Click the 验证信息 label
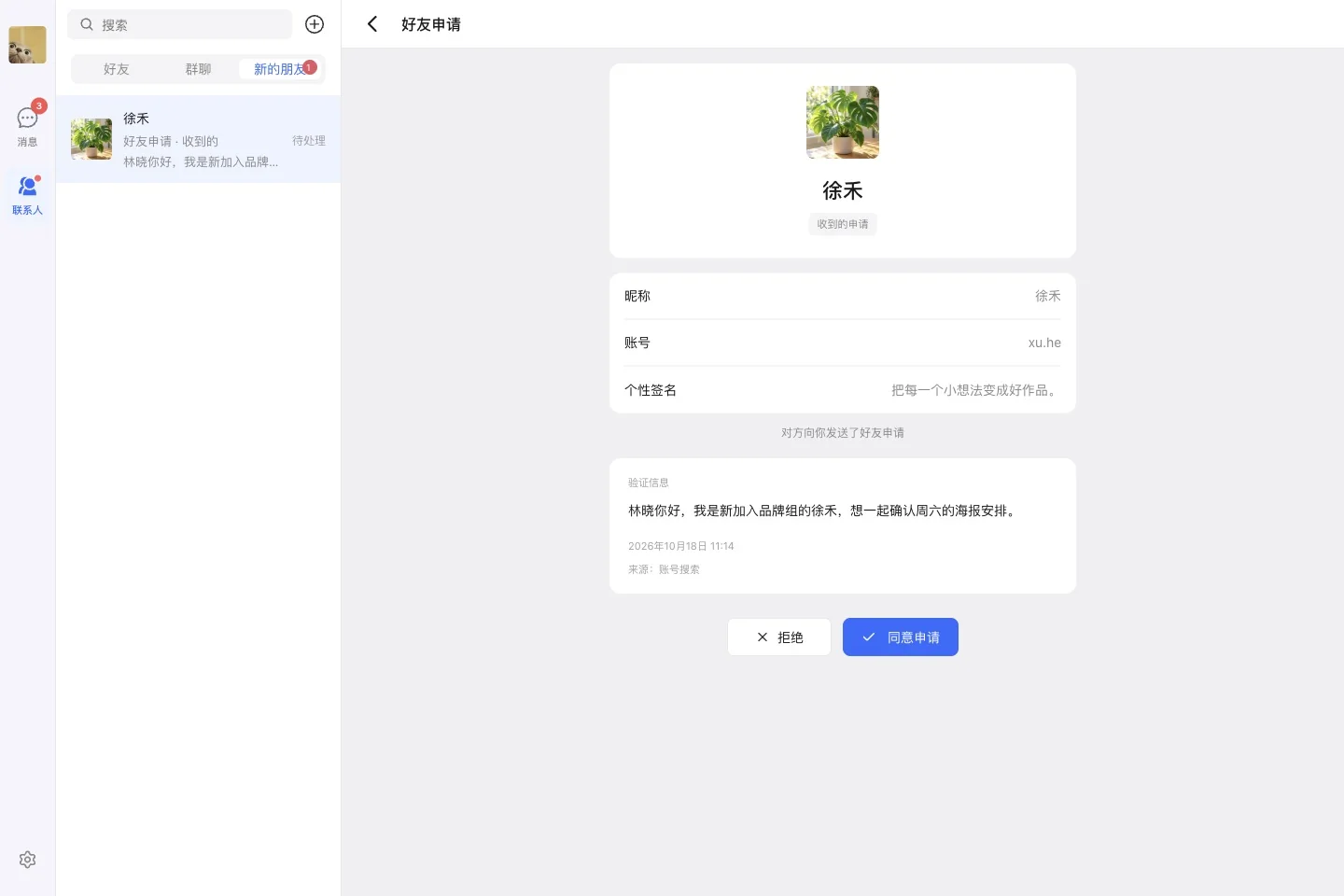 click(x=649, y=483)
